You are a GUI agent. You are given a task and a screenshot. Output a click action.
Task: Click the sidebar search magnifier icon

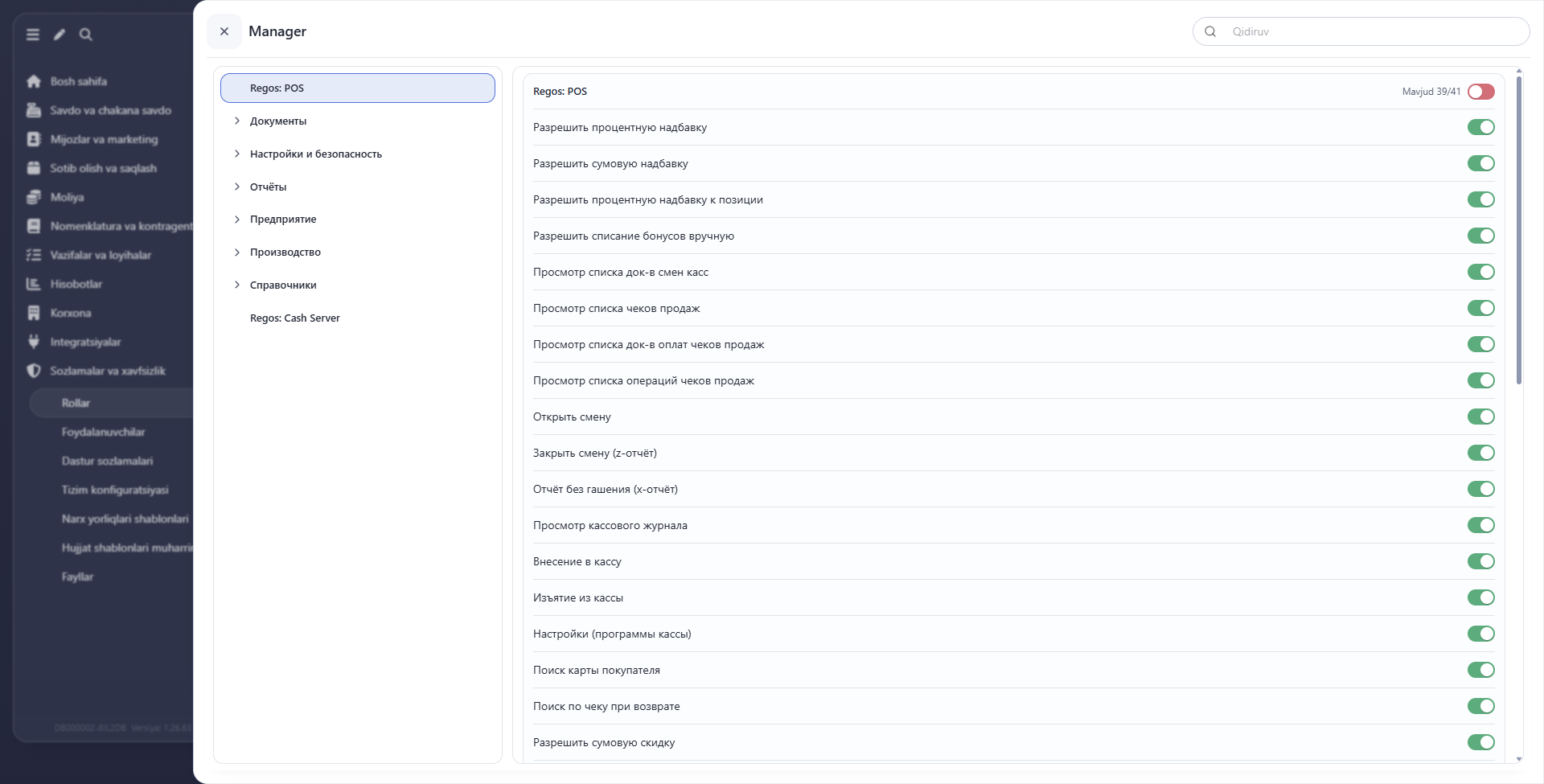point(86,35)
